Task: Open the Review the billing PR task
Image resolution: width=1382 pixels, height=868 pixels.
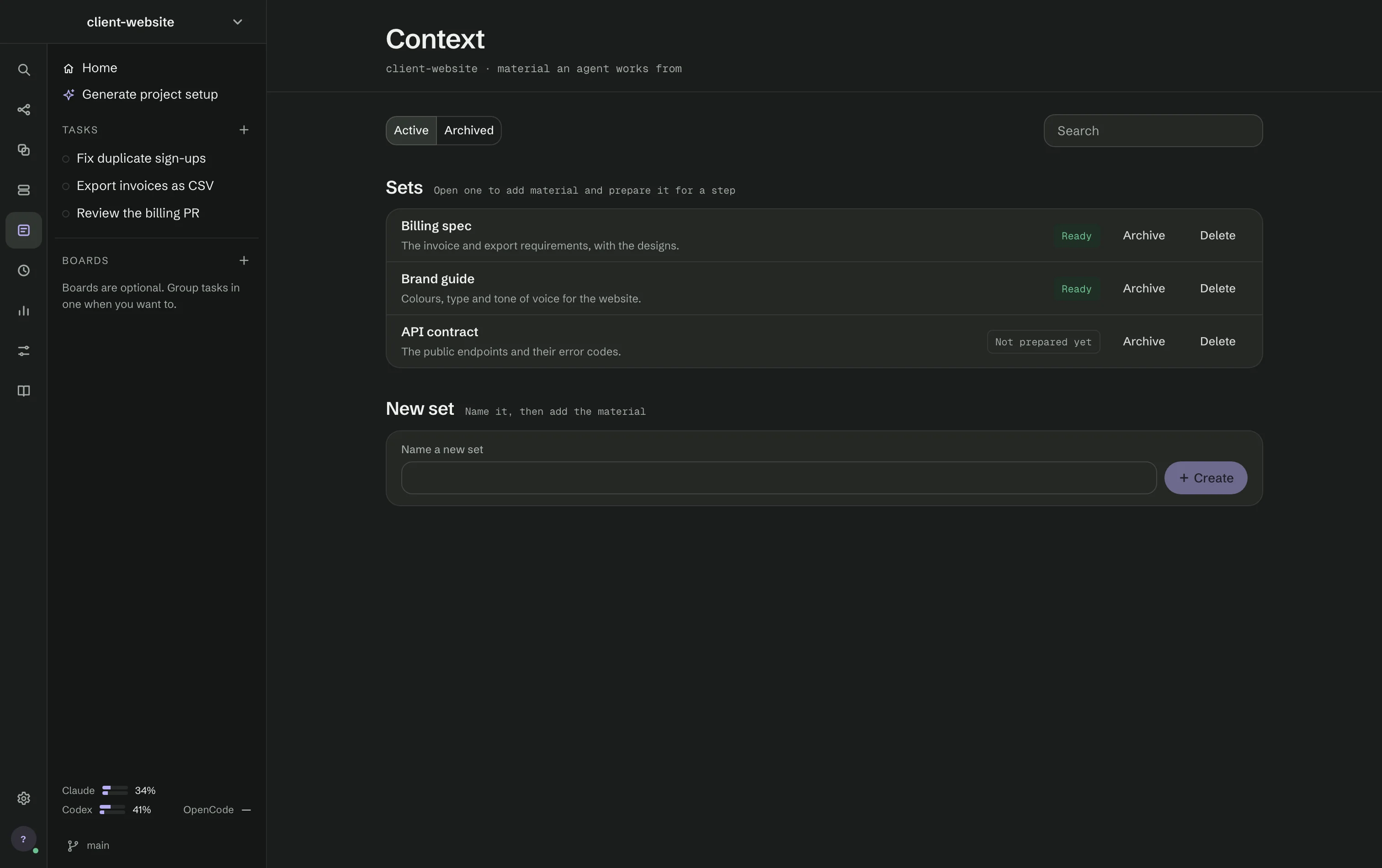Action: tap(138, 213)
